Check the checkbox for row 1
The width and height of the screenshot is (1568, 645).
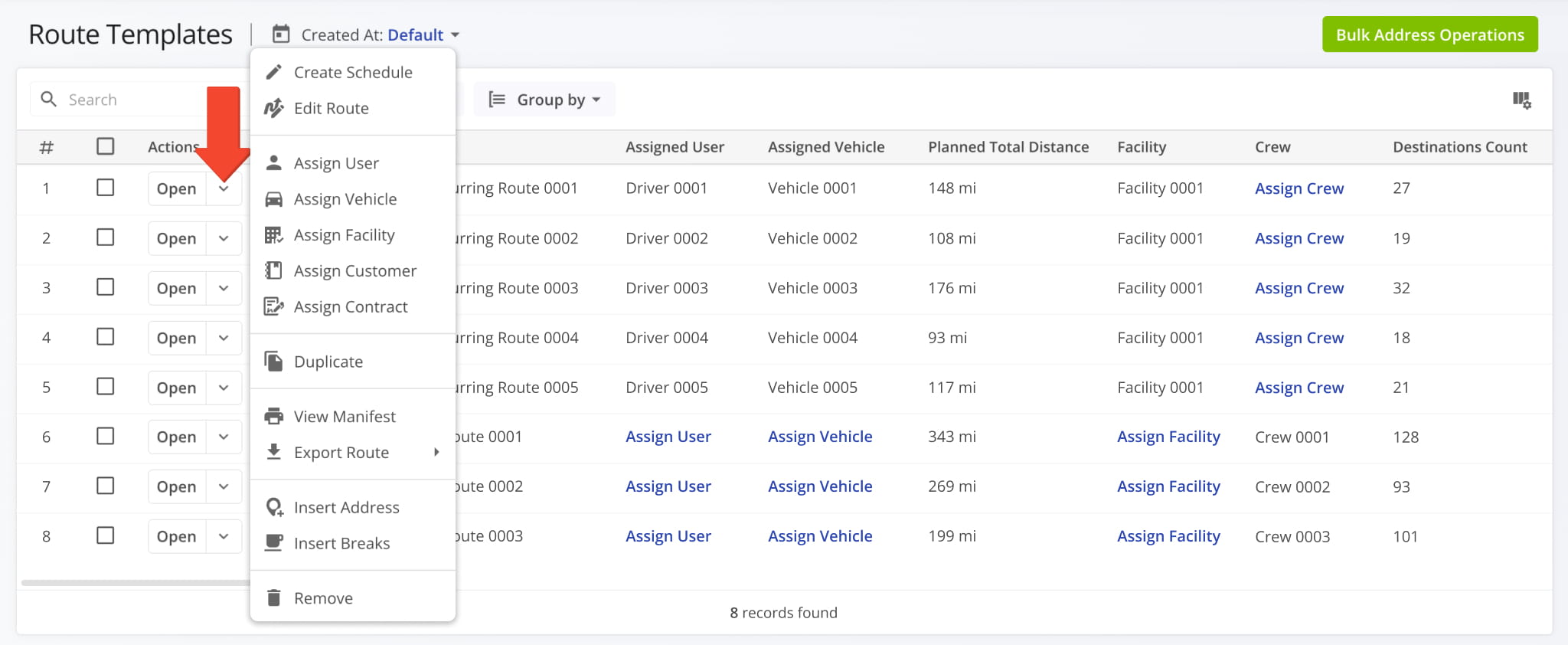click(106, 188)
